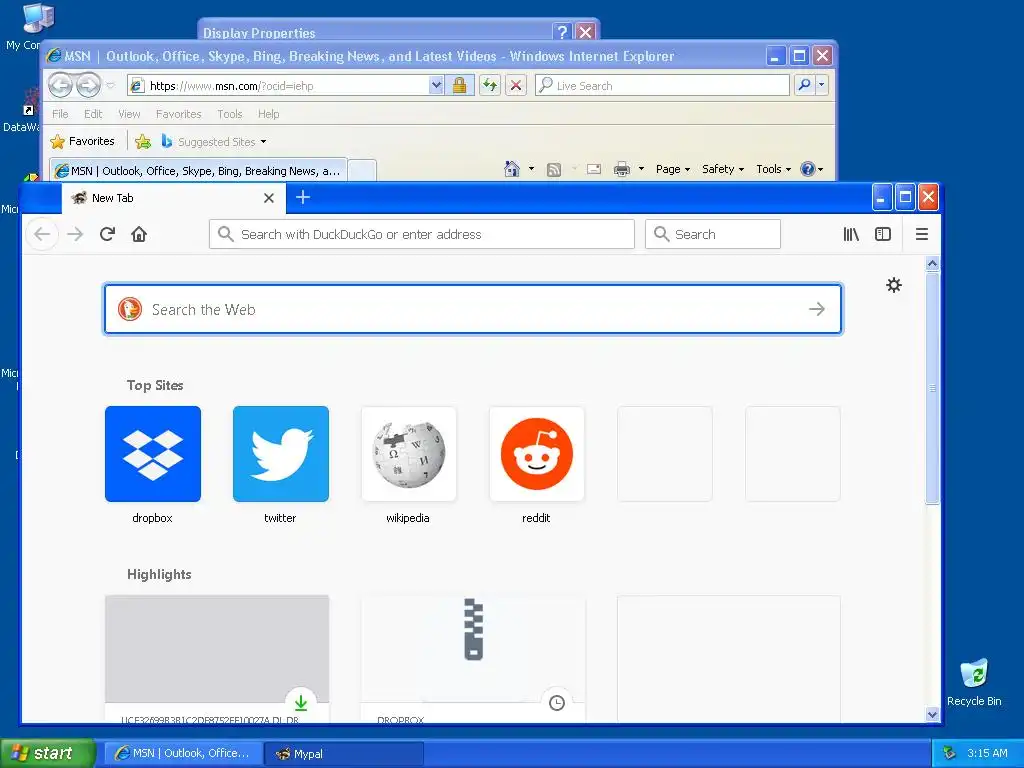1024x768 pixels.
Task: Open Recycle Bin desktop icon
Action: click(974, 682)
